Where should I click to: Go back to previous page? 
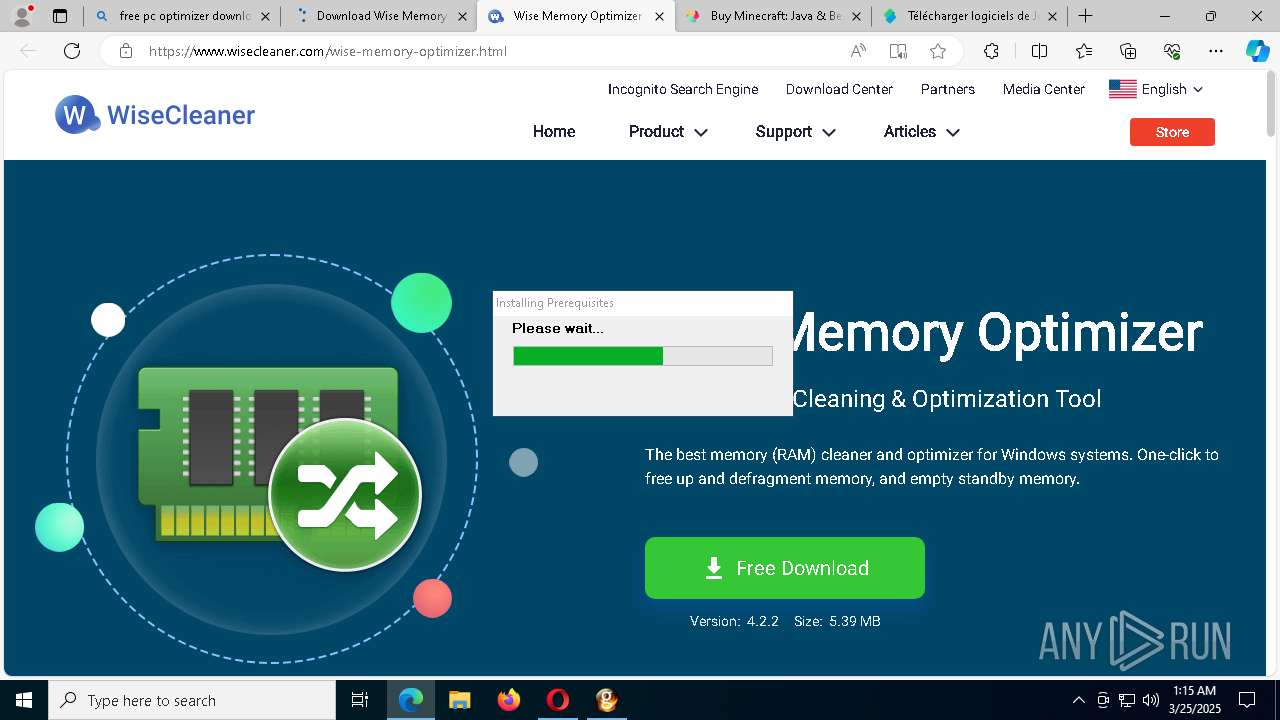(28, 51)
